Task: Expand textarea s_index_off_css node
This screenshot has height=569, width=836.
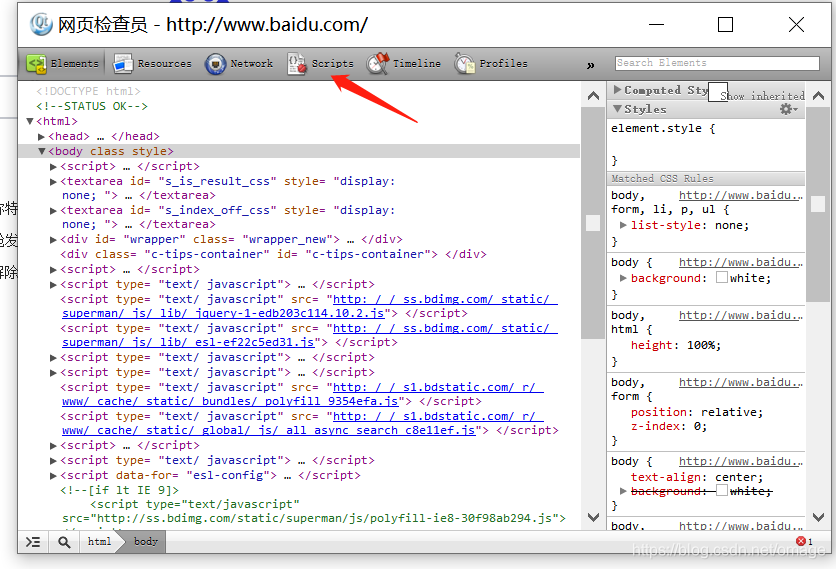Action: pos(53,211)
